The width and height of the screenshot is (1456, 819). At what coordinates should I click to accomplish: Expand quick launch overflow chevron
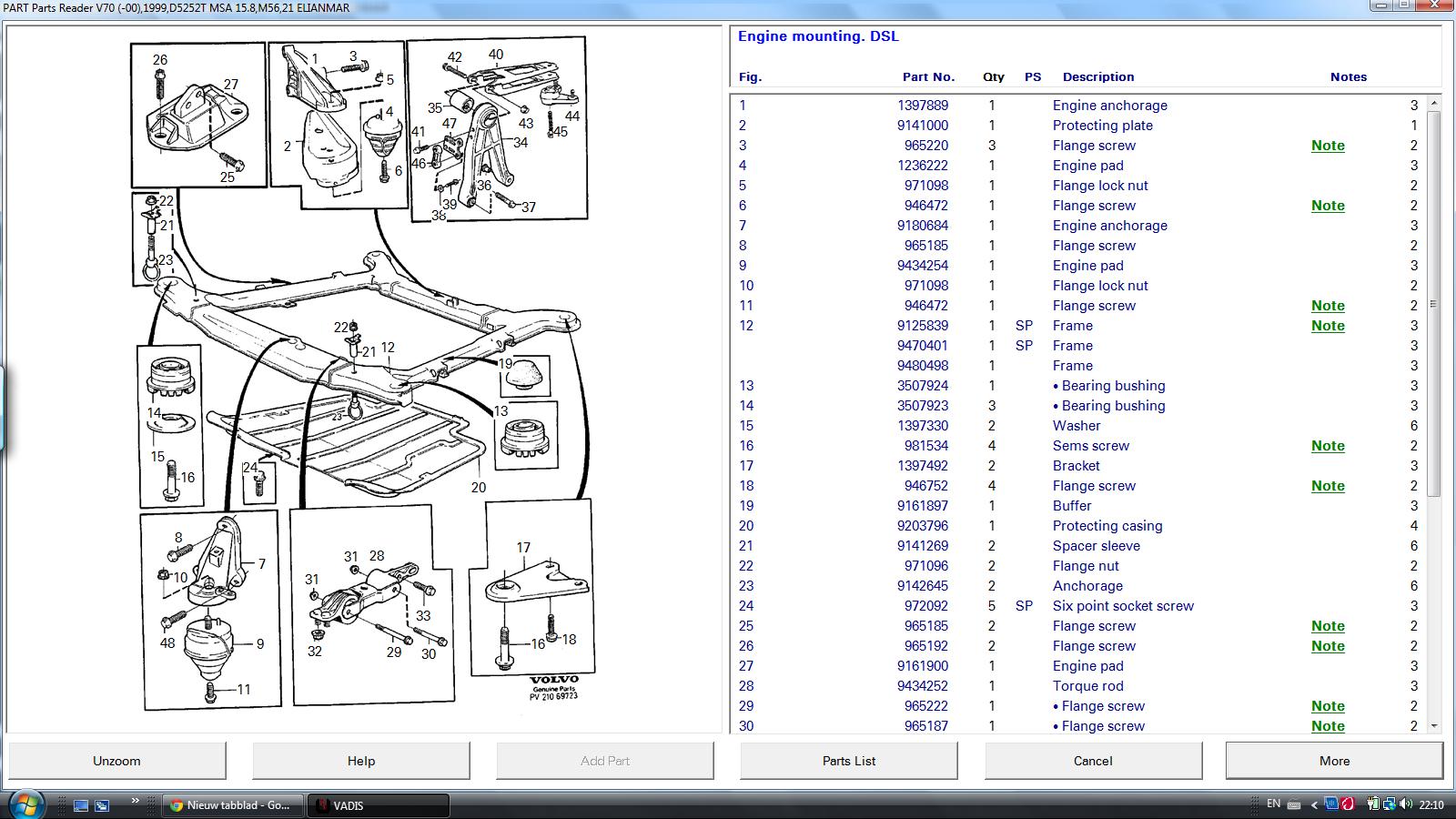pyautogui.click(x=136, y=802)
